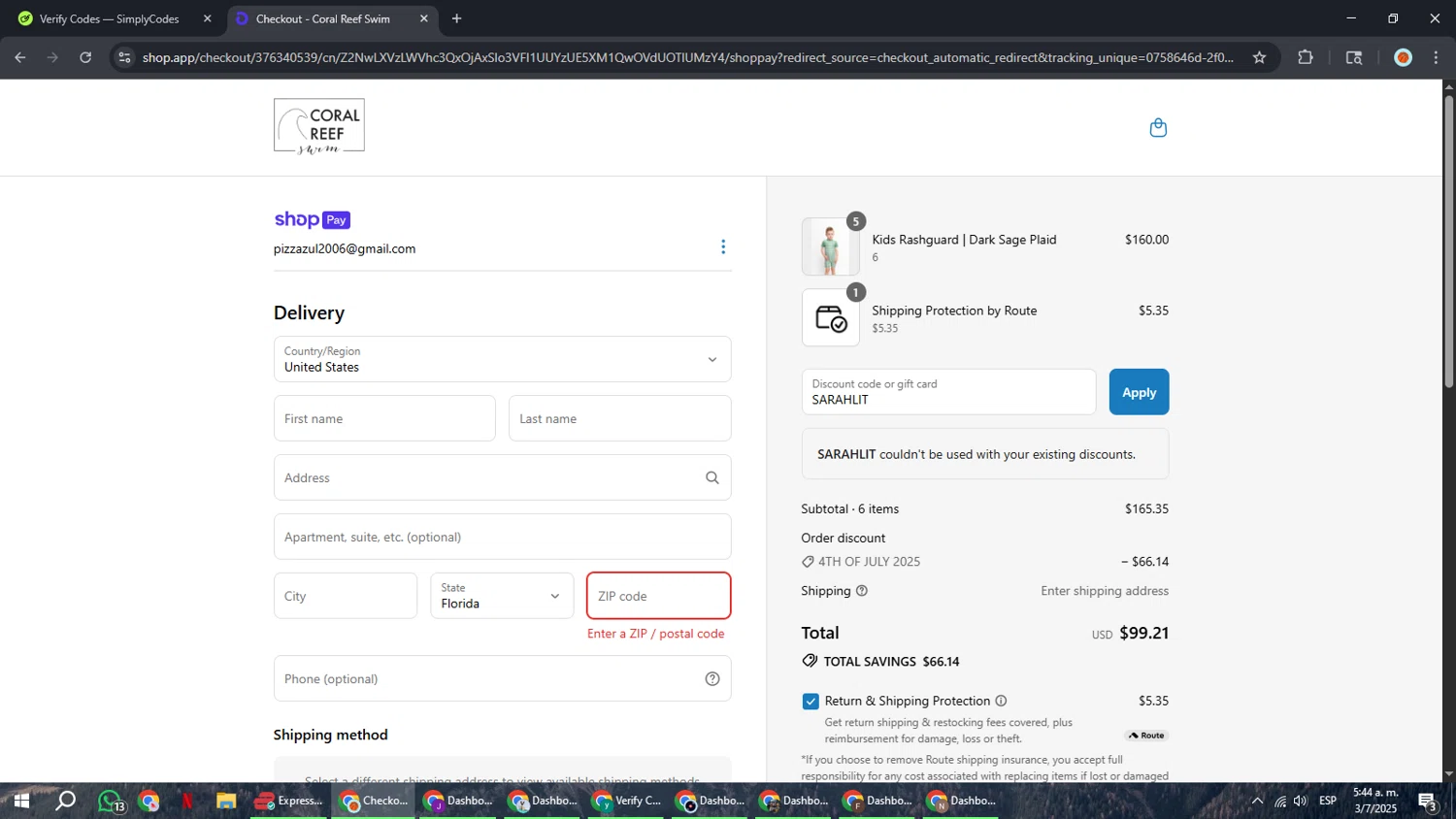Click the TOTAL SAVINGS $66.14 text
Screen dimensions: 1456x819
[x=891, y=662]
